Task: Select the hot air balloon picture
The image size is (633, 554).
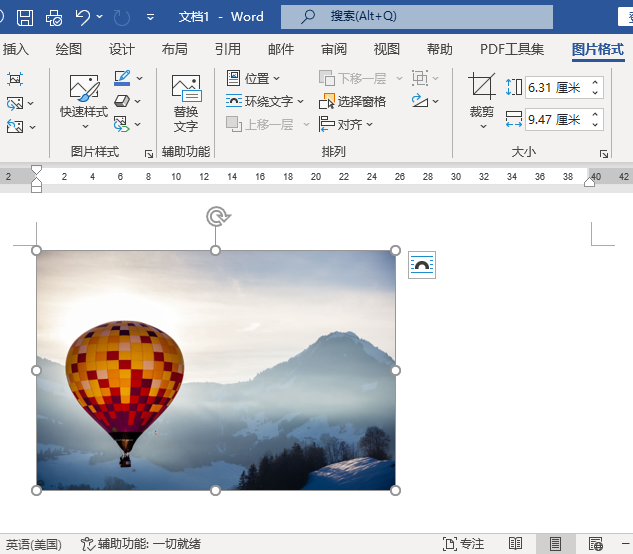Action: pos(216,370)
